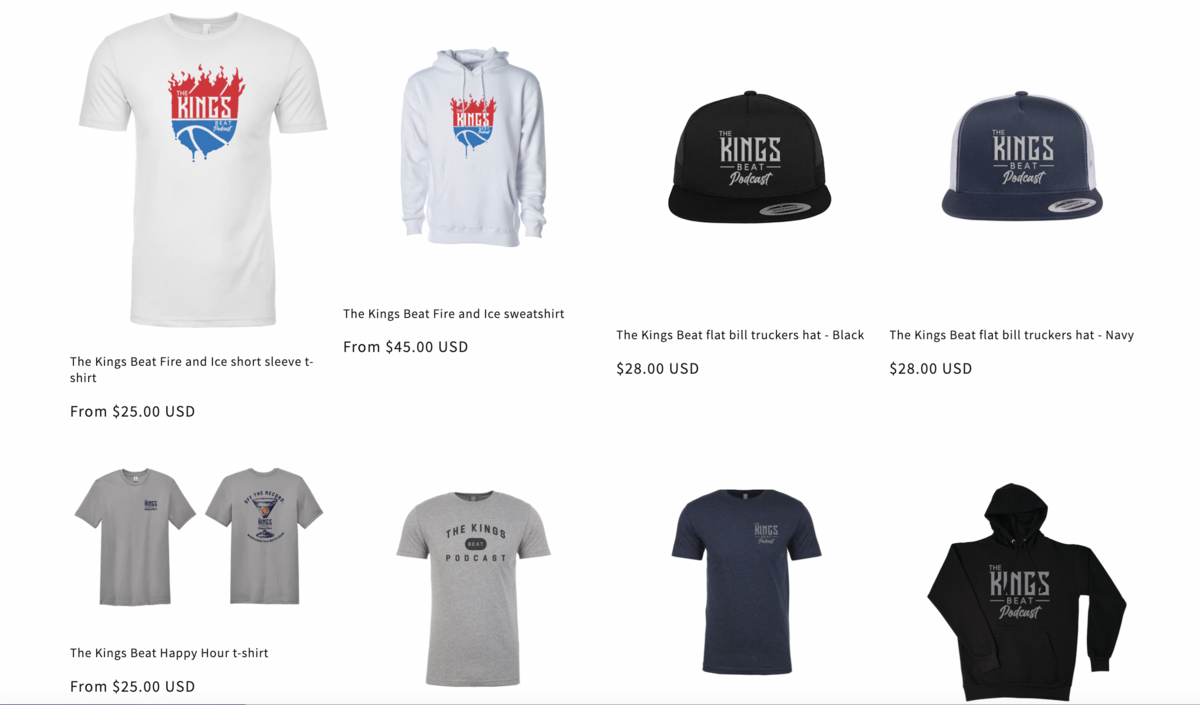View the navy blue t-shirt with small chest logo
Screen dimensions: 1200x705
coord(746,581)
